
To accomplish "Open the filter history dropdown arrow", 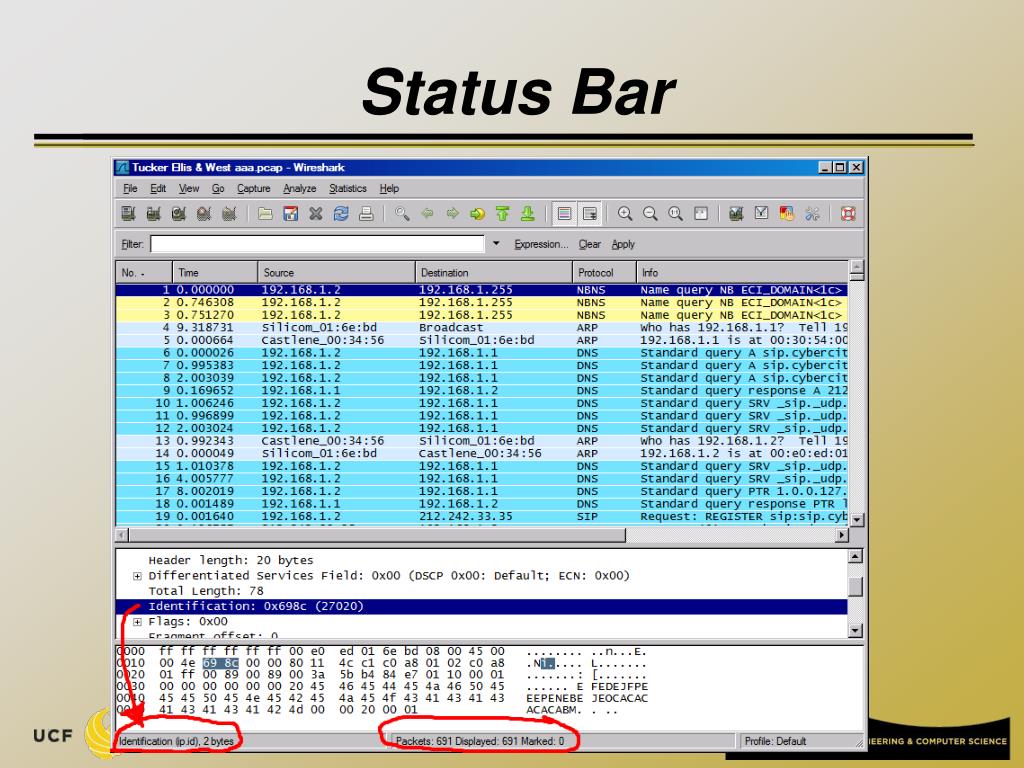I will (496, 244).
